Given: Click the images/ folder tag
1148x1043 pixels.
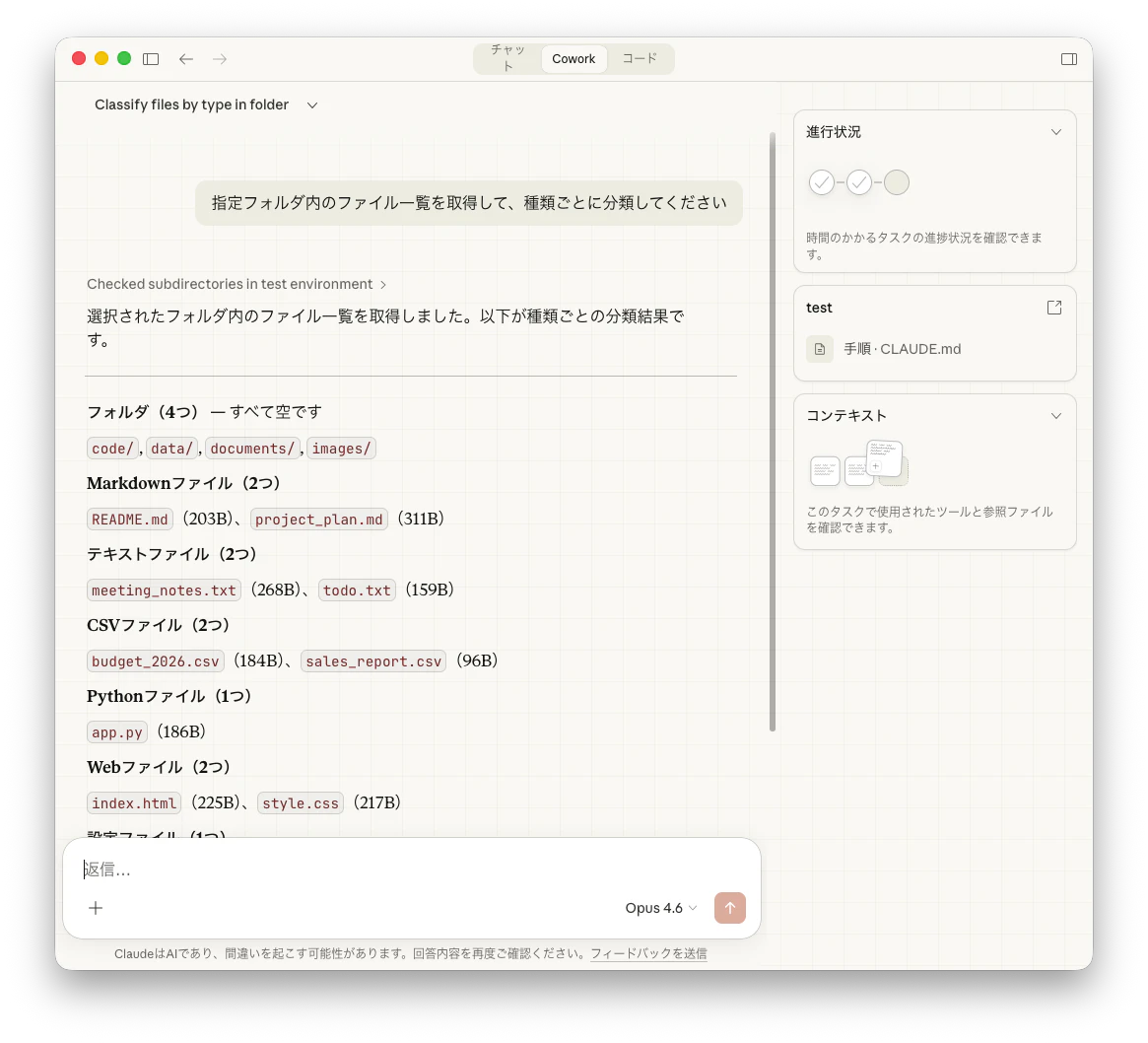Looking at the screenshot, I should pos(341,449).
